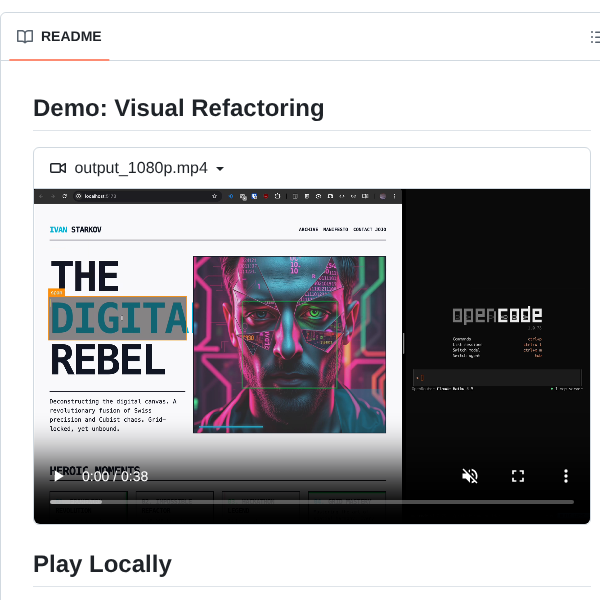Click the output_1080p.mp4 filename label
This screenshot has width=600, height=600.
tap(141, 168)
